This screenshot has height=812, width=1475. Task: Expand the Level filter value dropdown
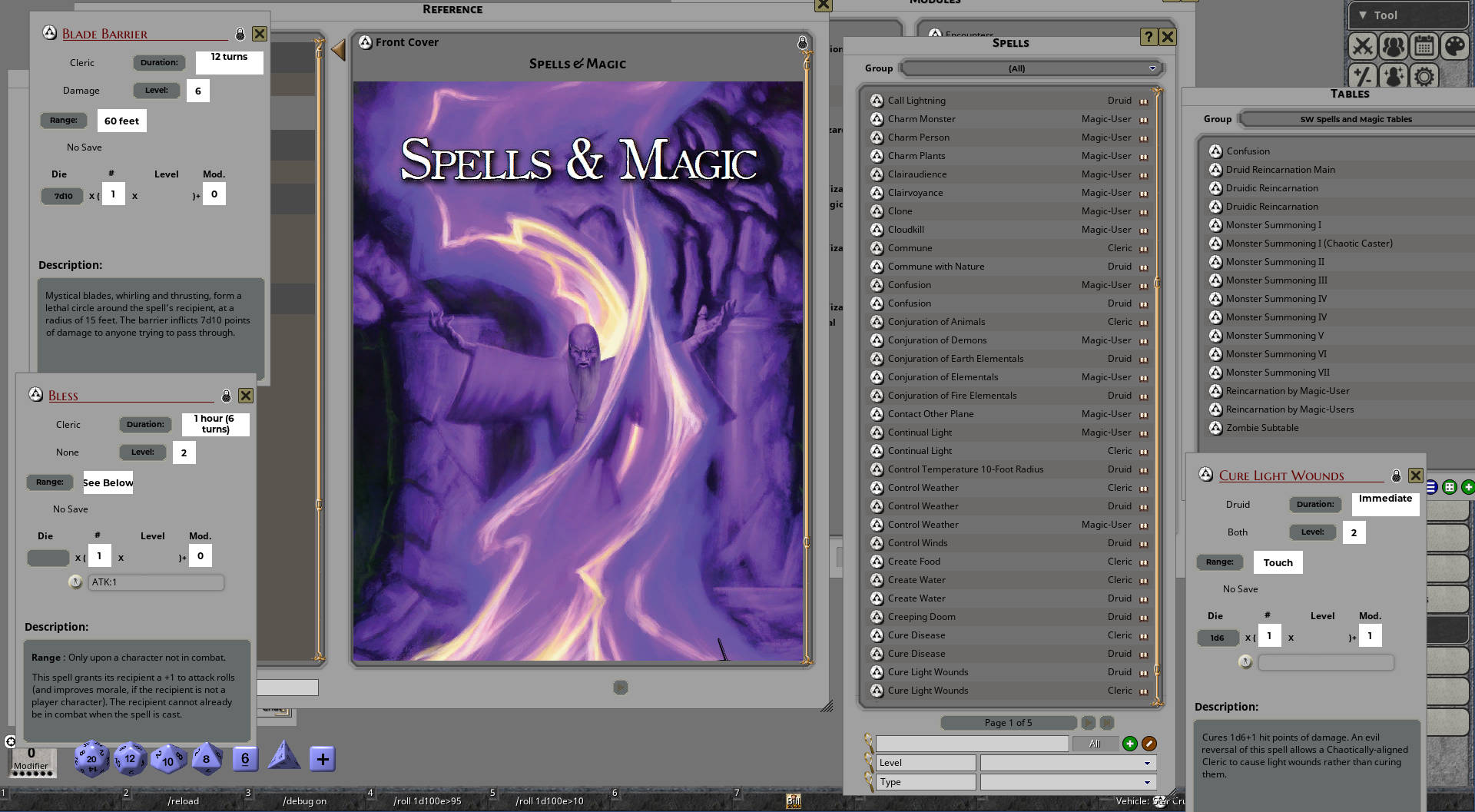click(x=1069, y=763)
